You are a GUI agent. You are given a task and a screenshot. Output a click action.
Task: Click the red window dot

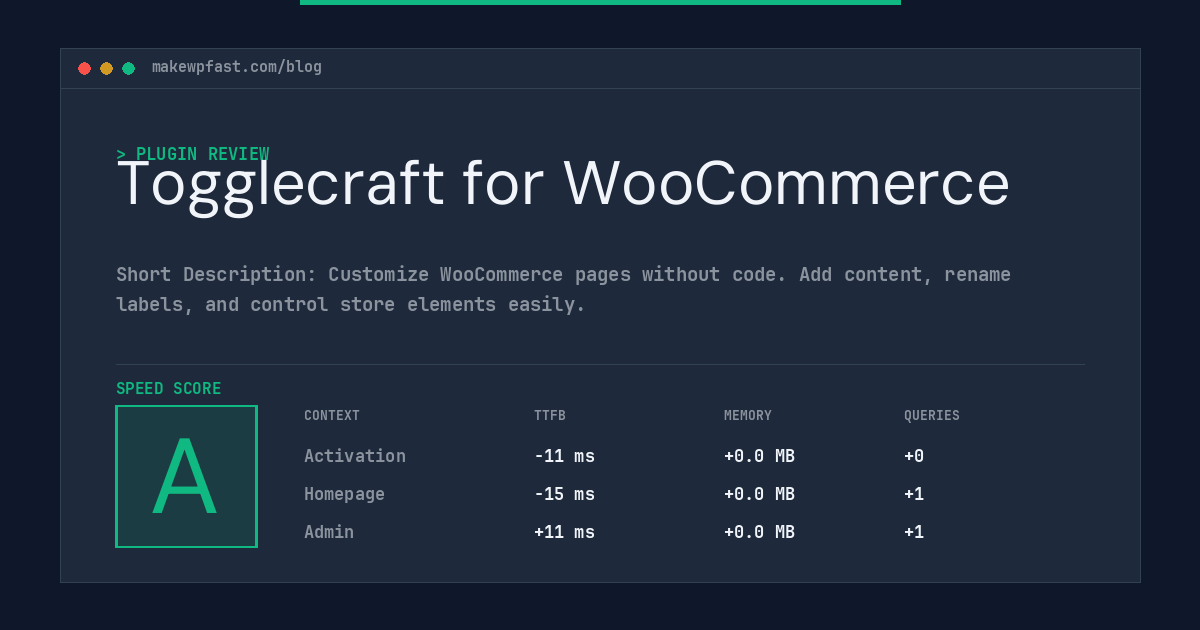84,68
